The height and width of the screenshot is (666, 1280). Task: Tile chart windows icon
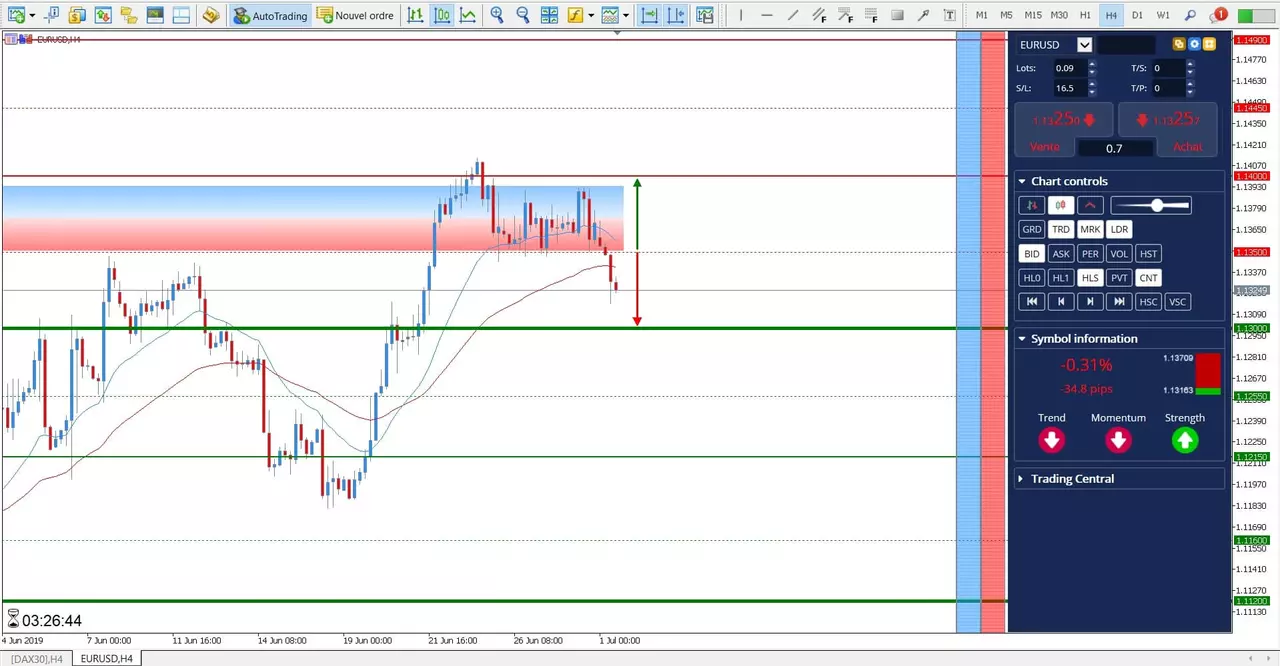click(x=549, y=15)
